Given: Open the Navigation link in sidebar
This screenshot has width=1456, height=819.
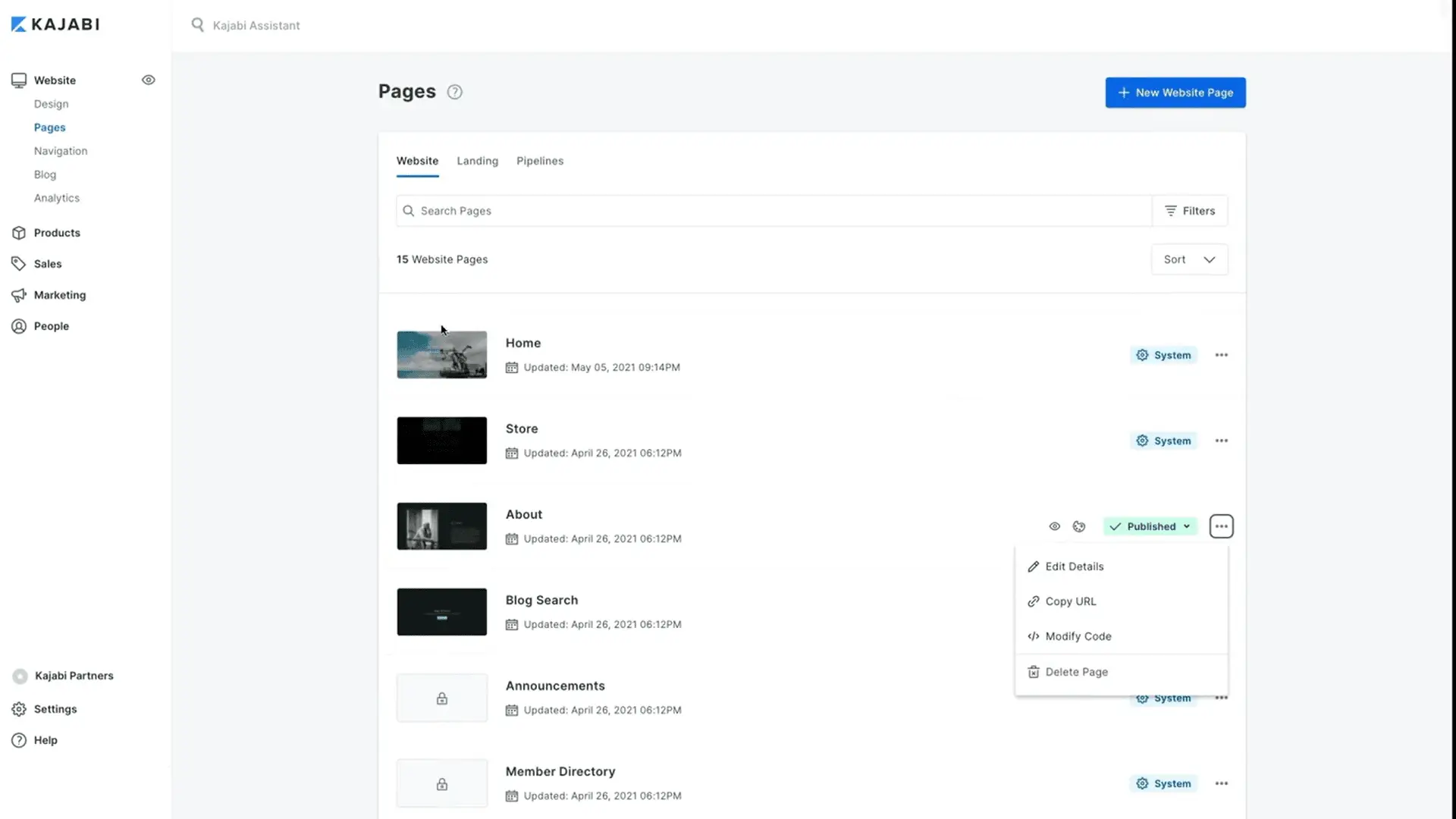Looking at the screenshot, I should [x=61, y=151].
